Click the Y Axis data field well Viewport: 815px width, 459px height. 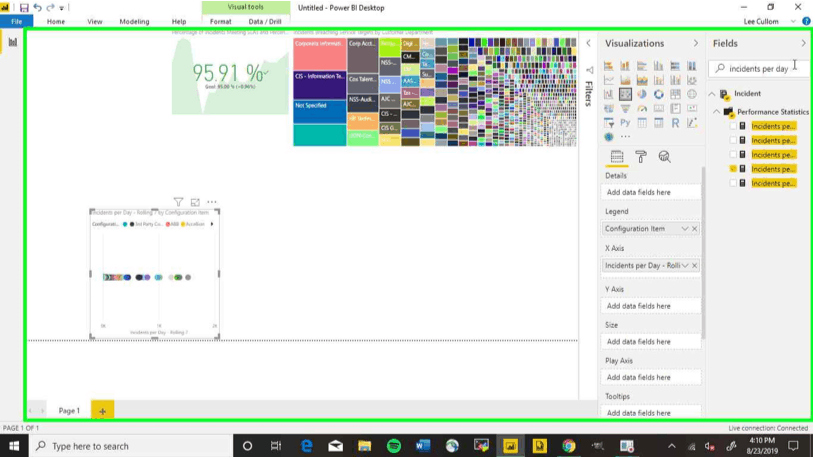(650, 306)
